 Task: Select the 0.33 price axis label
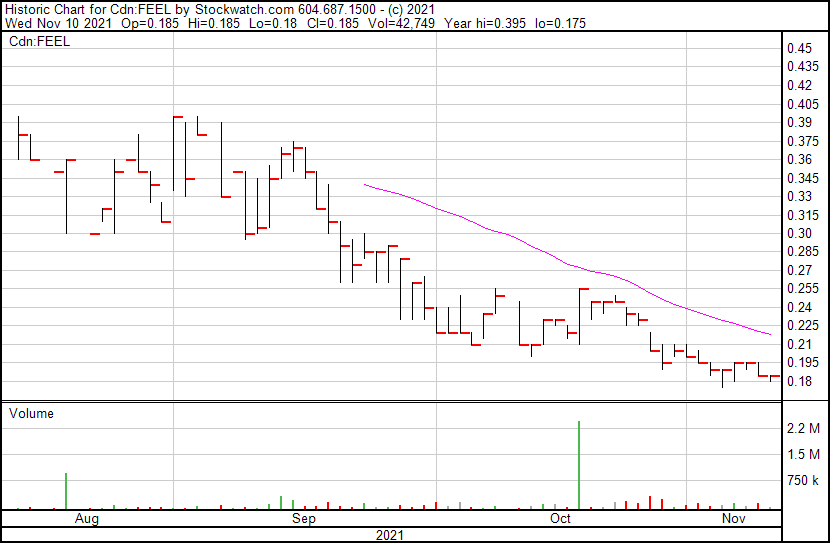pyautogui.click(x=799, y=196)
